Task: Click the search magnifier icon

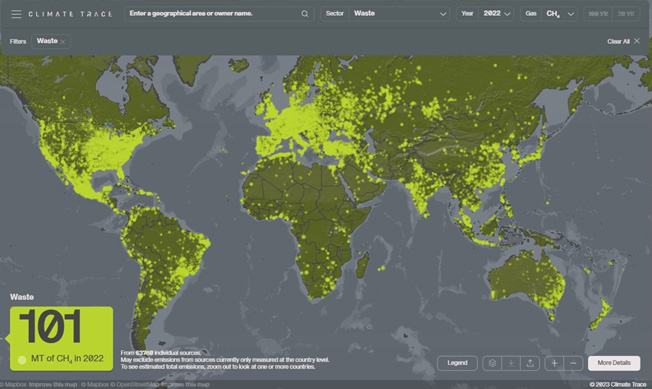Action: 305,14
